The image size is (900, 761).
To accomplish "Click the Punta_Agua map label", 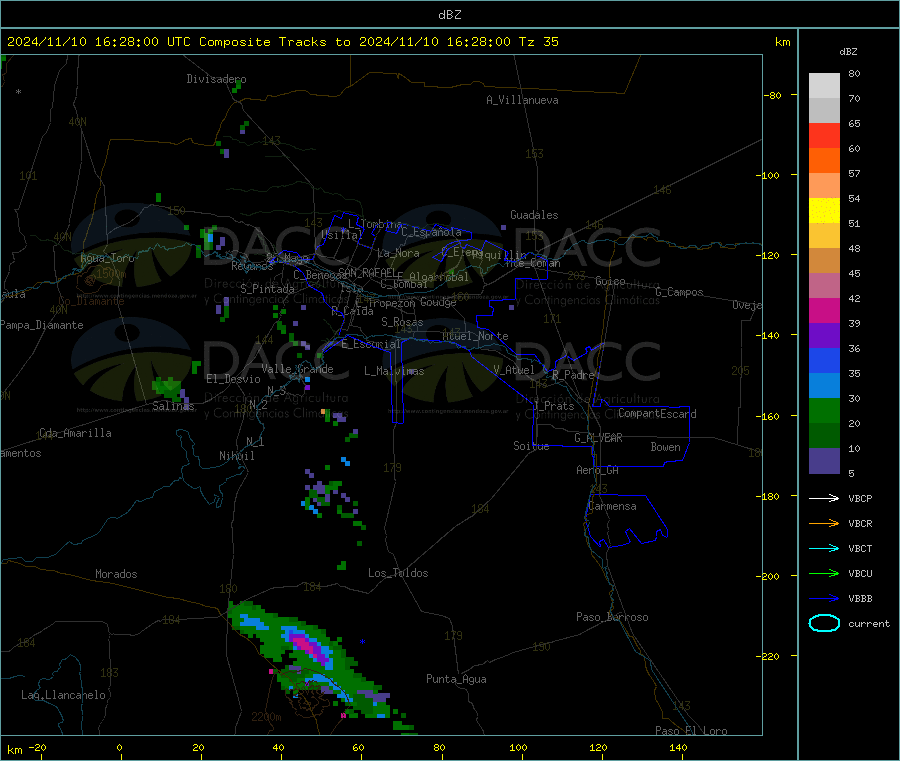I will (456, 679).
